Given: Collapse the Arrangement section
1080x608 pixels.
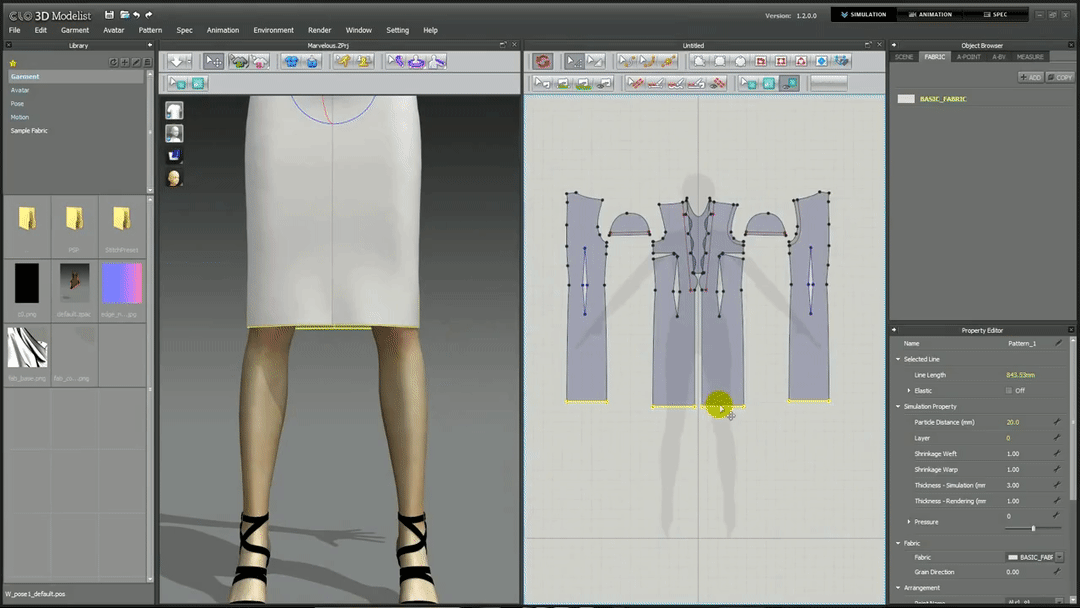Looking at the screenshot, I should (x=898, y=588).
